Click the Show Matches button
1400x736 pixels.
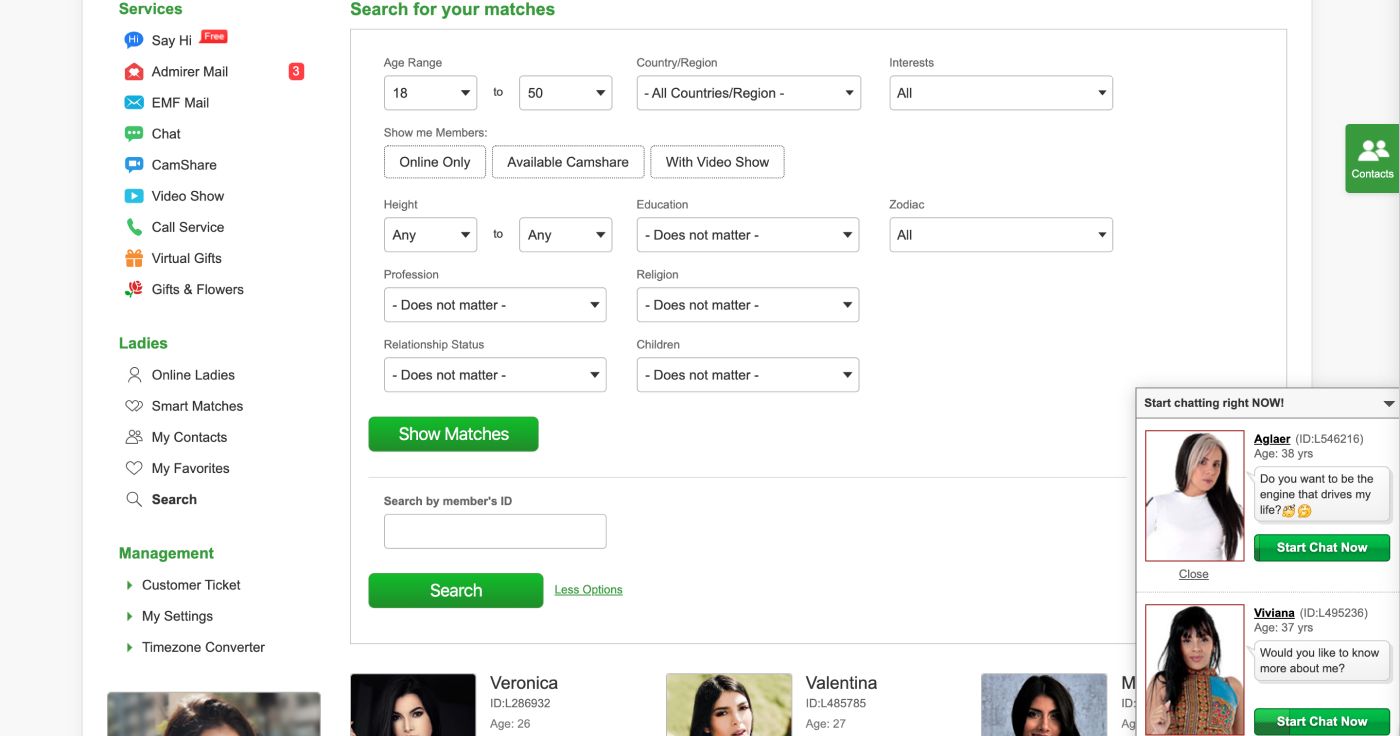point(454,434)
